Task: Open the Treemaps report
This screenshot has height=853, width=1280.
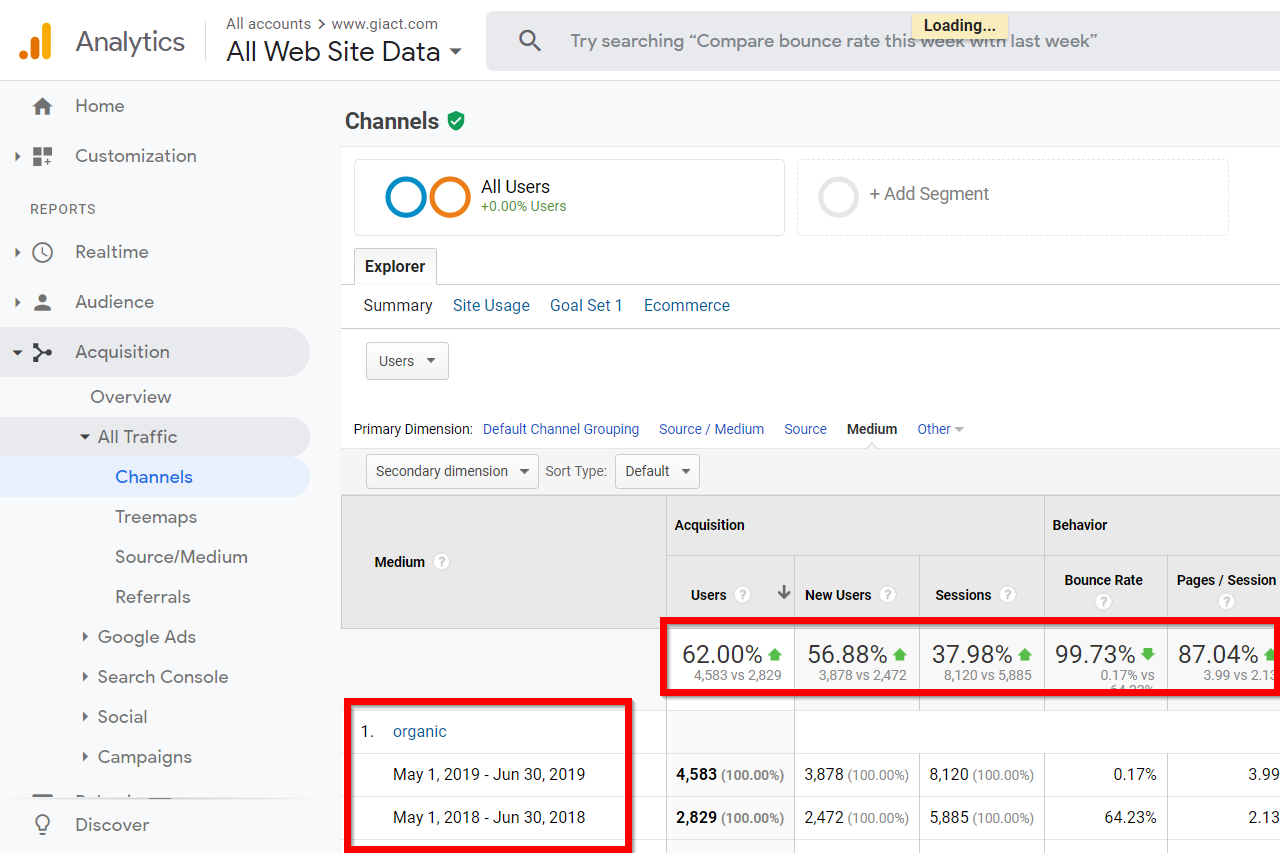Action: [x=156, y=517]
